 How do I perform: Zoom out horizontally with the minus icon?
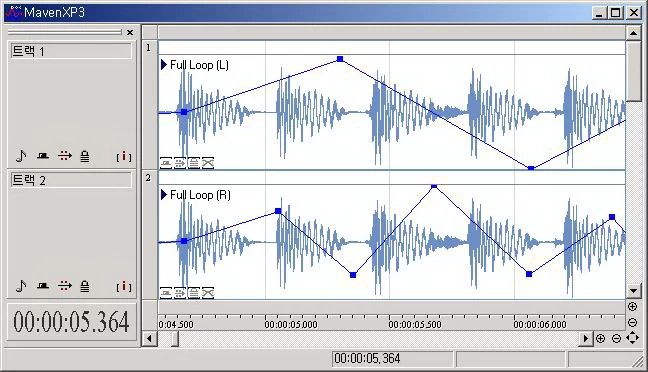coord(616,339)
